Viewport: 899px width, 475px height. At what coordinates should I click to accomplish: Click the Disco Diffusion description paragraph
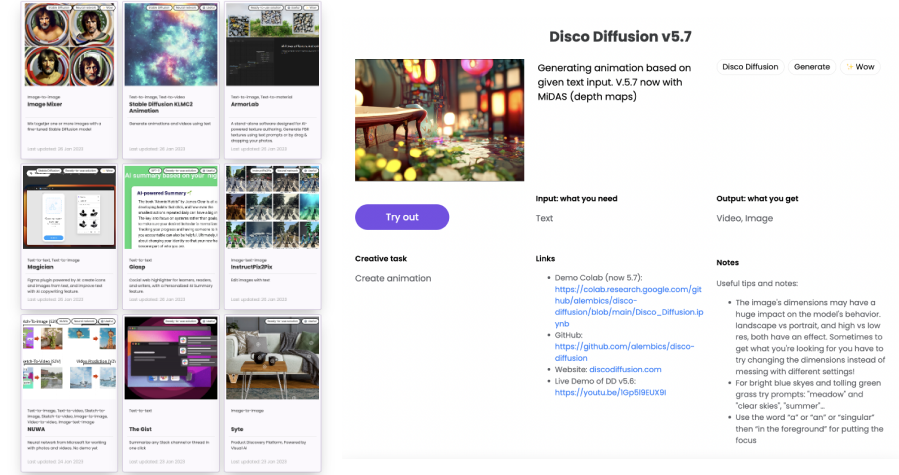[x=614, y=82]
